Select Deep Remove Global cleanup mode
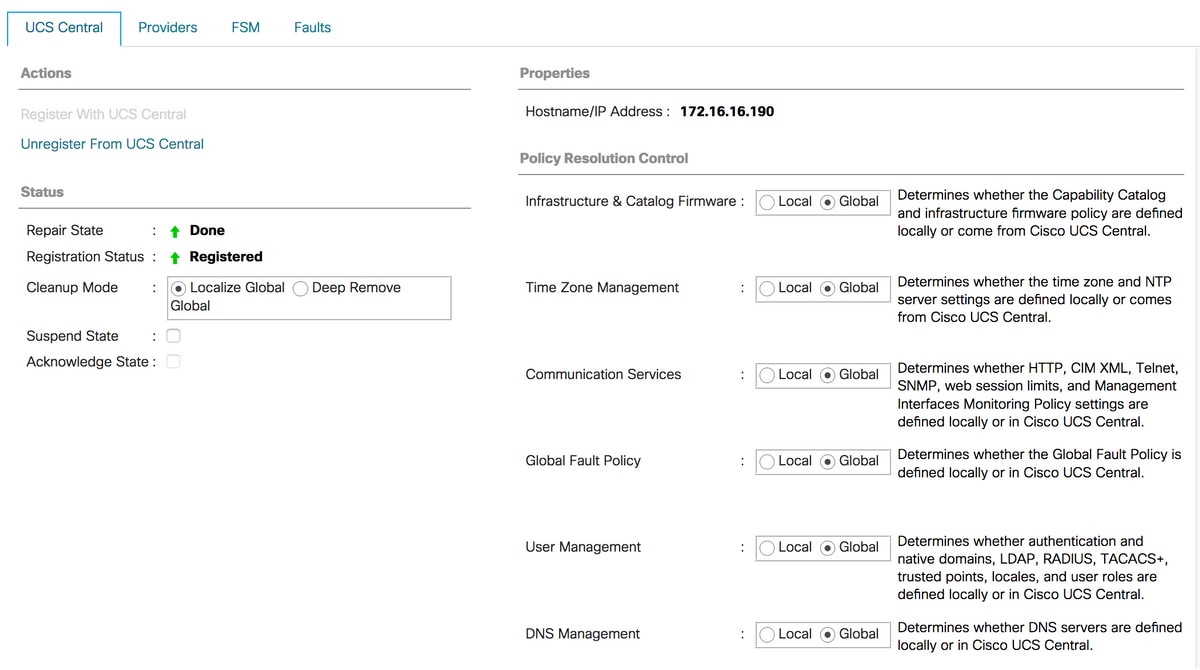Viewport: 1200px width, 670px height. [300, 288]
